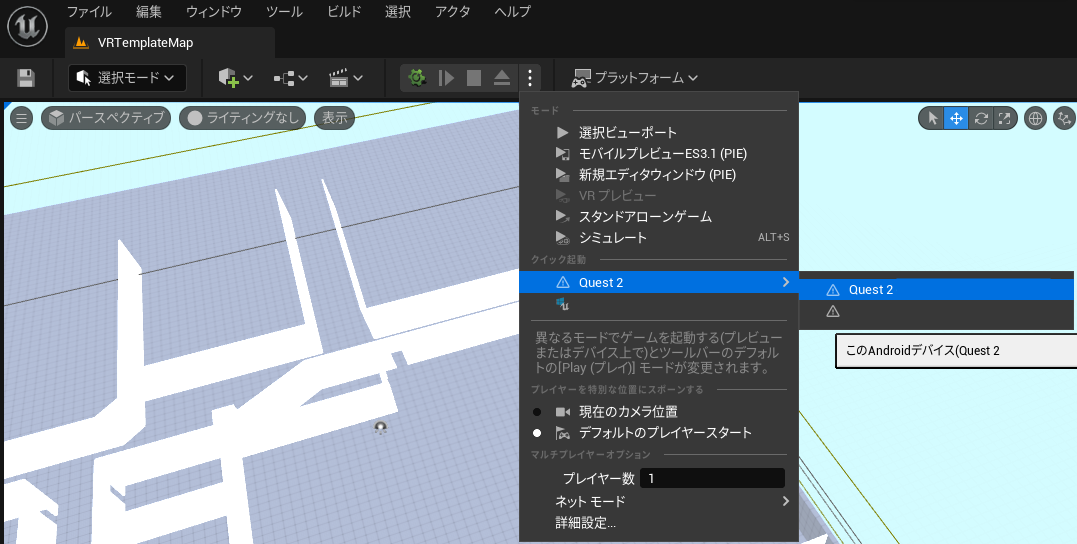
Task: Open the add content cube dropdown
Action: [x=235, y=78]
